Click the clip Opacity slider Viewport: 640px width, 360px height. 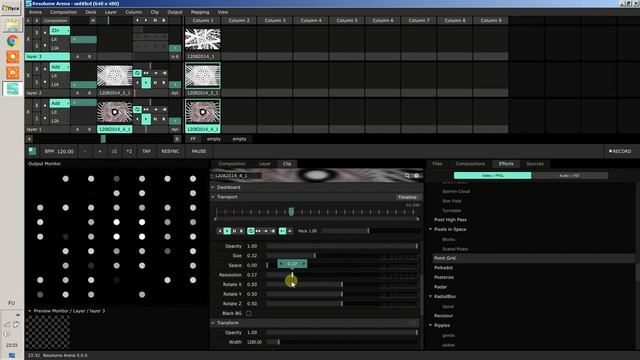[342, 246]
